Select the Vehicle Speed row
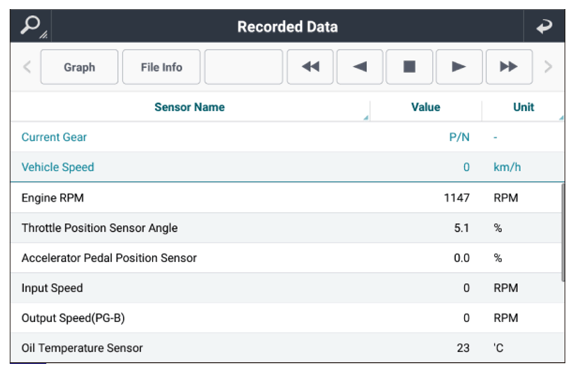 [287, 167]
